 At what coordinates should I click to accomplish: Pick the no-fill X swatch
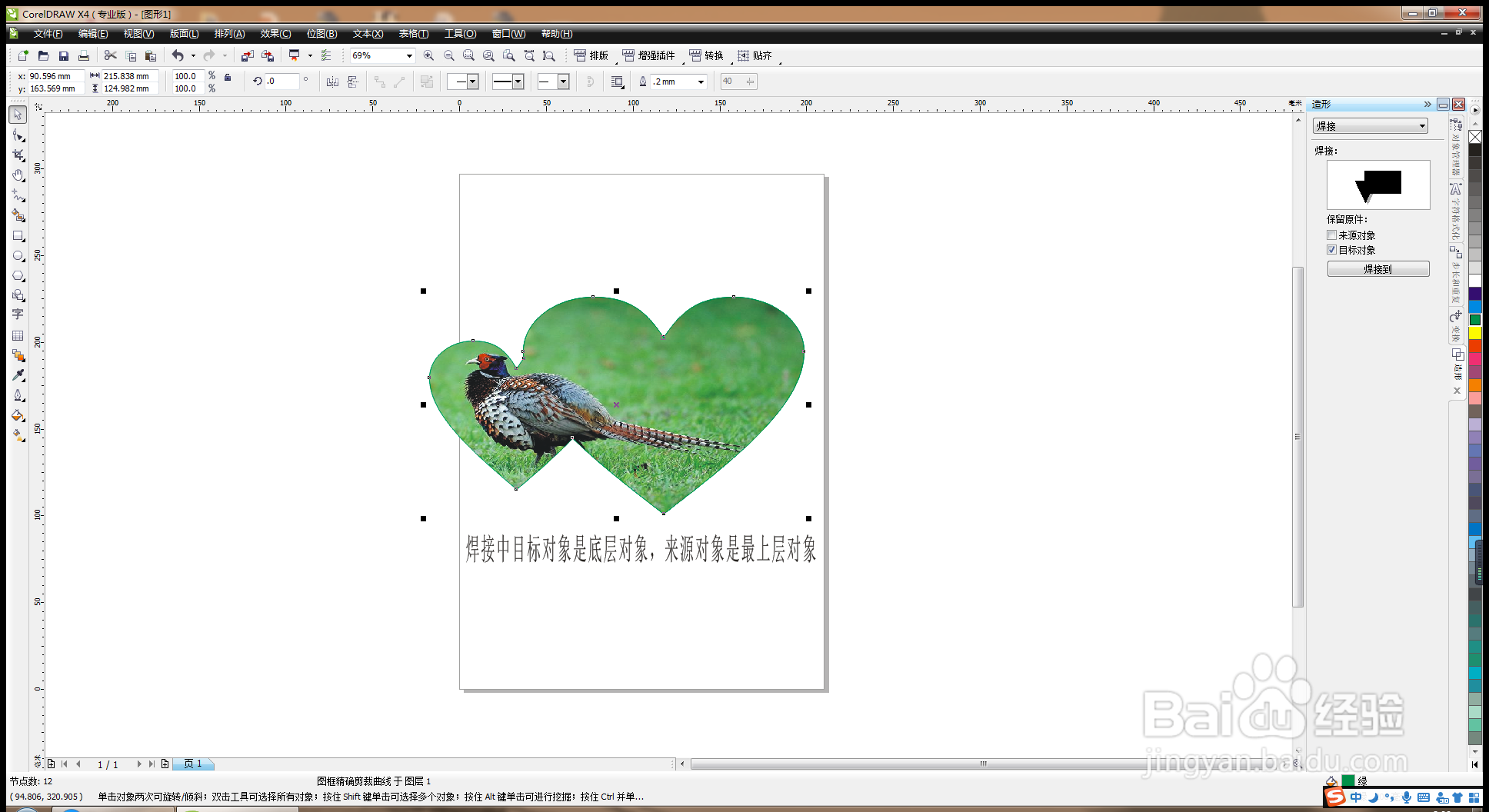point(1475,137)
